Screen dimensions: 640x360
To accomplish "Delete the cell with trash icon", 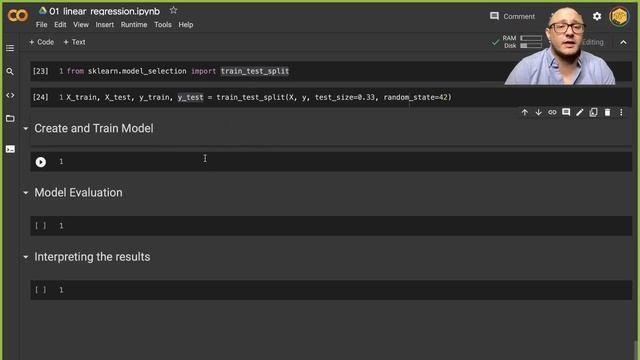I will [x=607, y=112].
